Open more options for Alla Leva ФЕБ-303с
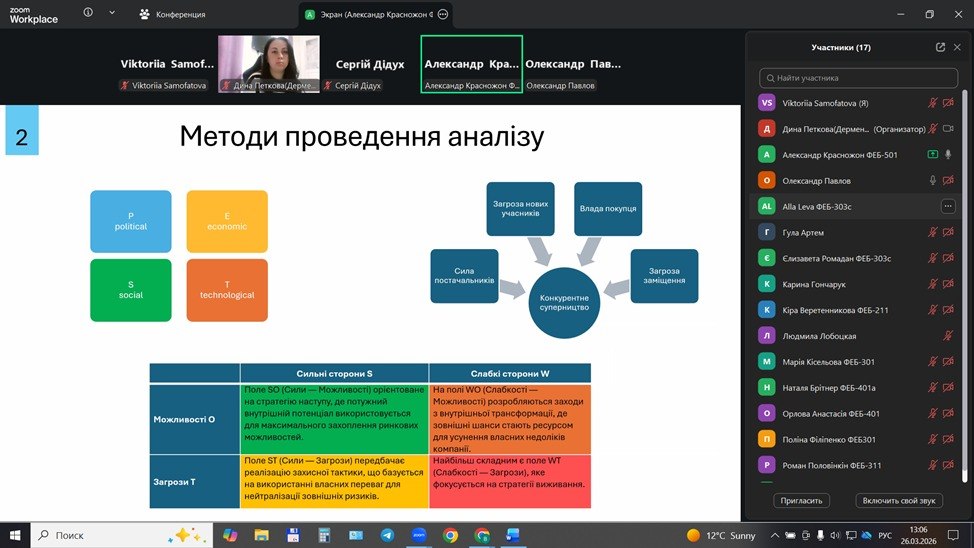The height and width of the screenshot is (548, 974). (x=948, y=206)
